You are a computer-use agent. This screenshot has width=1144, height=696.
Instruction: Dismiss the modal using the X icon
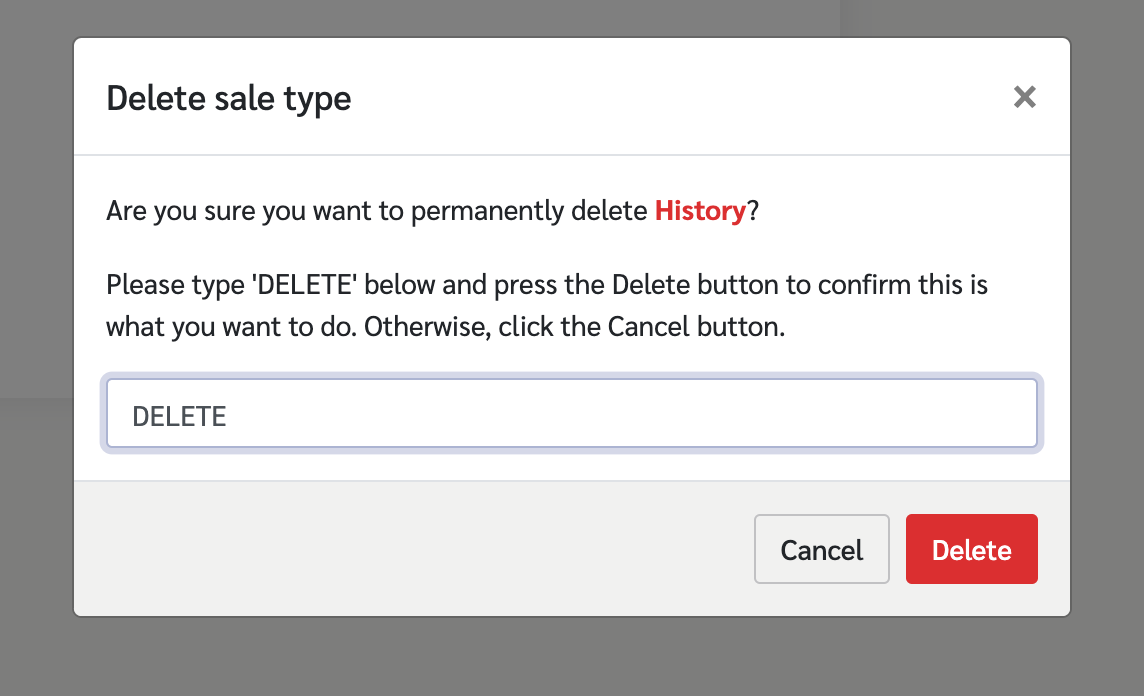click(x=1024, y=97)
